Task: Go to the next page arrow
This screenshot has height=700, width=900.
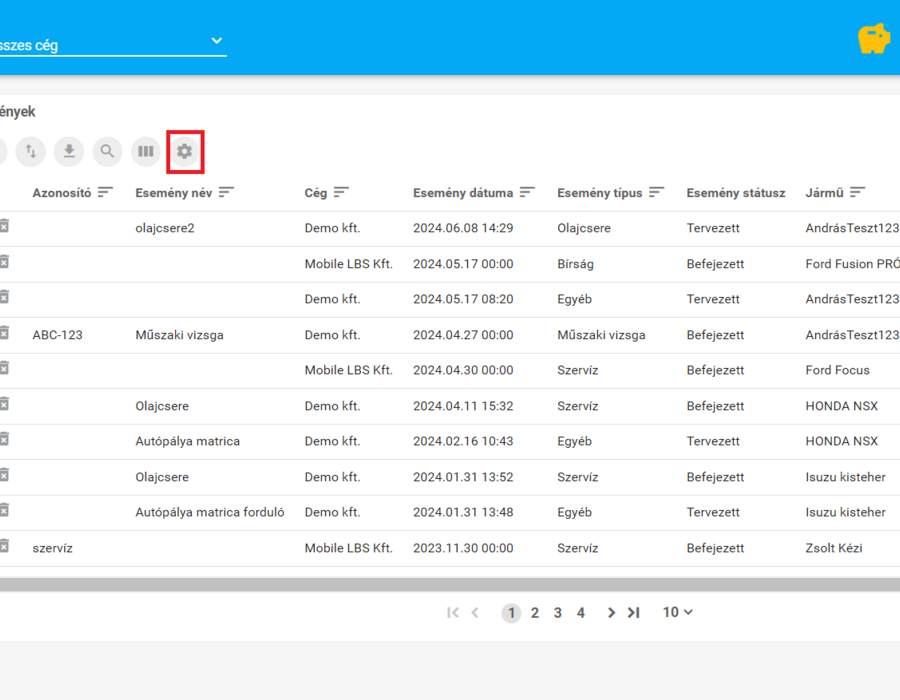Action: 611,613
